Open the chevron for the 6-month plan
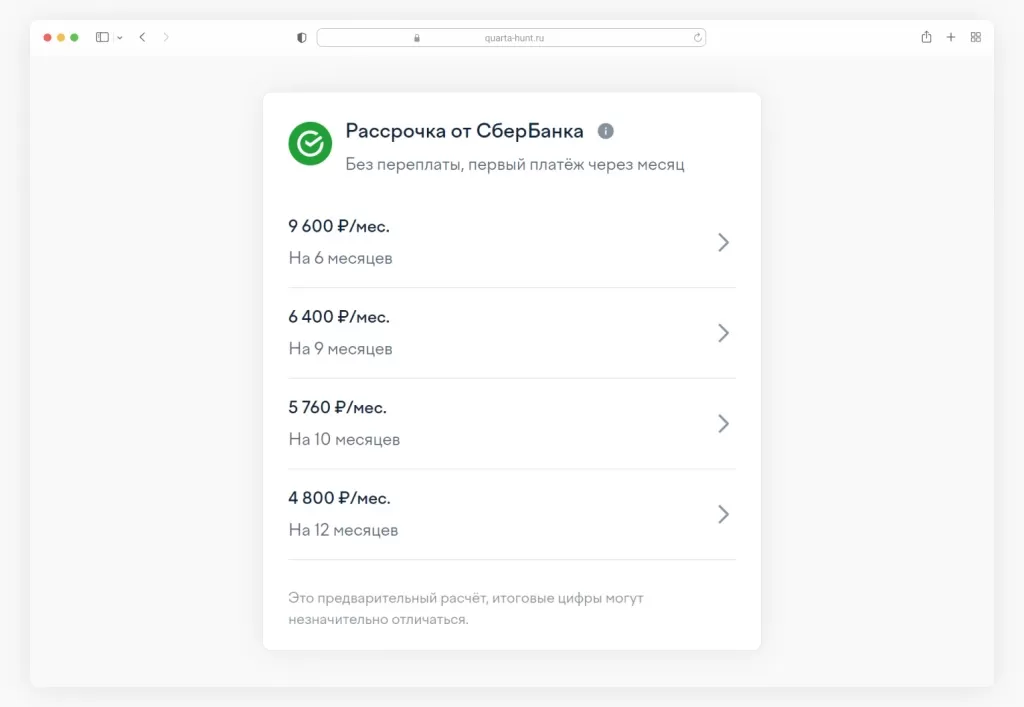1024x707 pixels. click(724, 242)
